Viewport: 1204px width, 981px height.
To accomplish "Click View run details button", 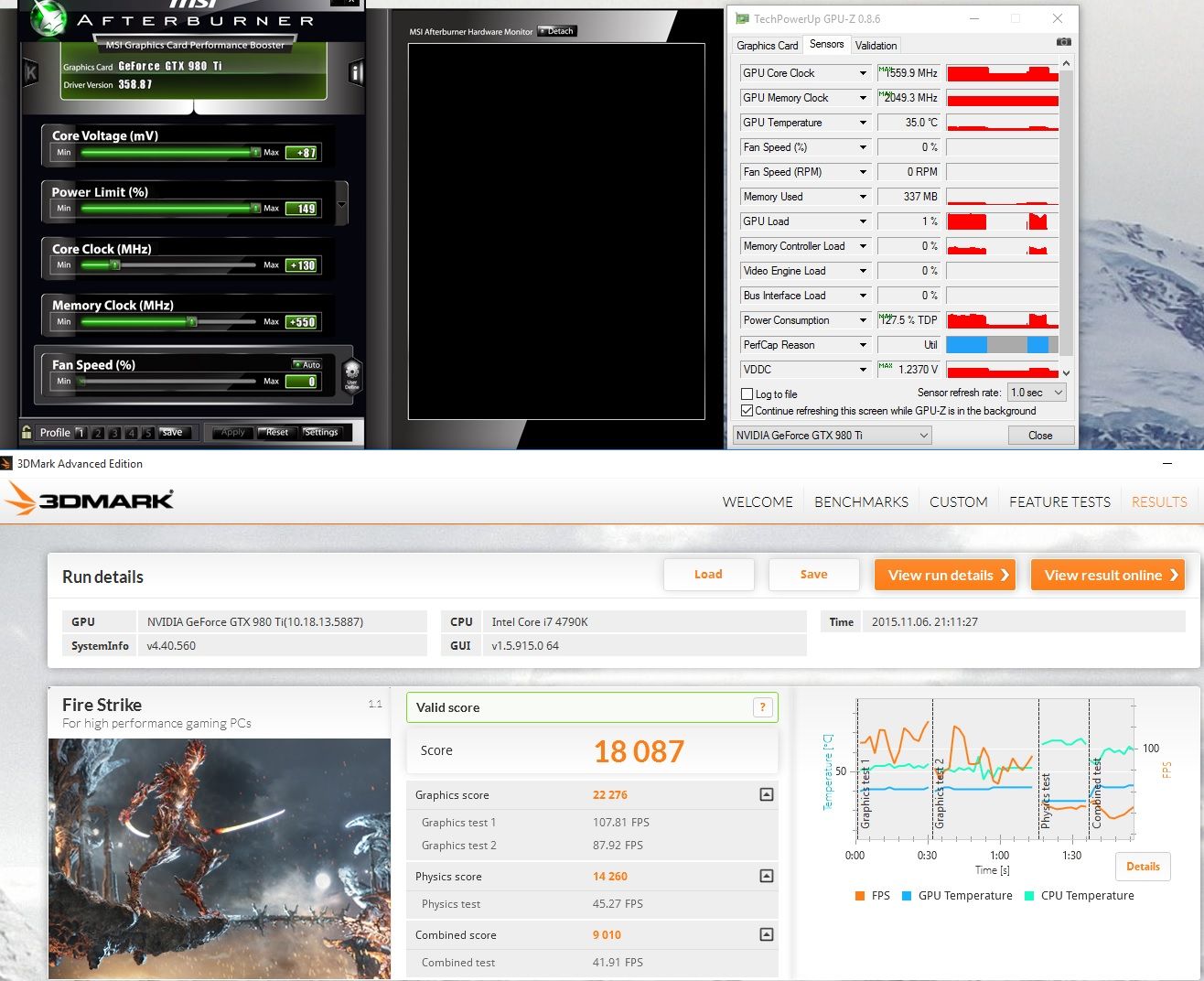I will coord(945,575).
